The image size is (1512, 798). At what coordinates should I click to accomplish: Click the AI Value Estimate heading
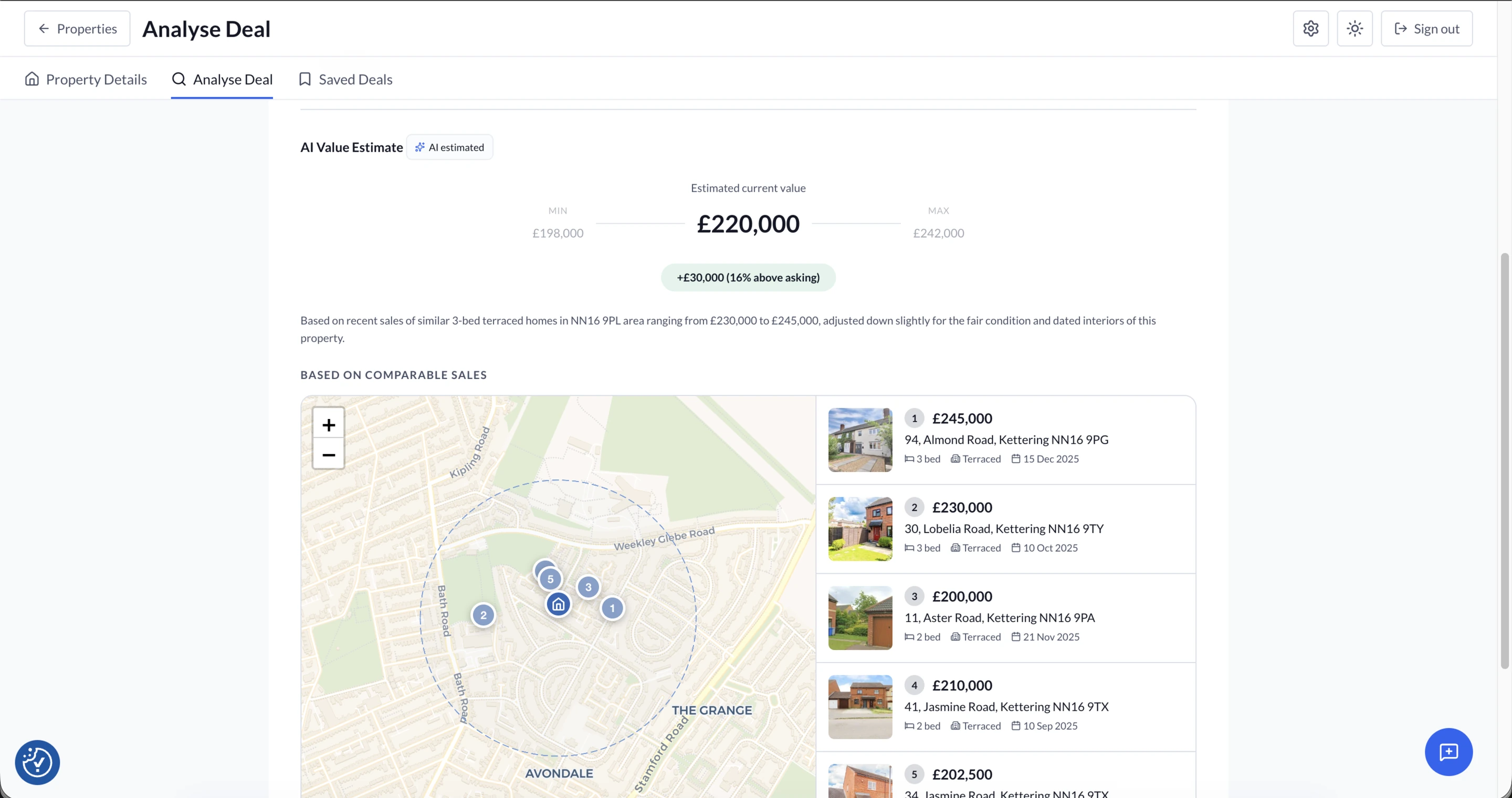click(352, 148)
